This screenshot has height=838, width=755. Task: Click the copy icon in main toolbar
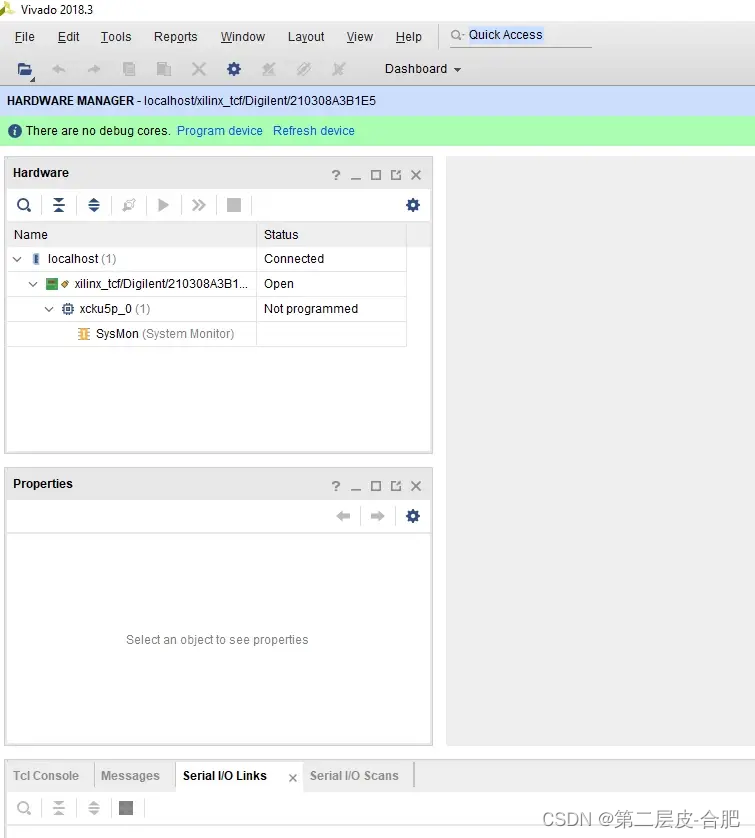[x=129, y=69]
